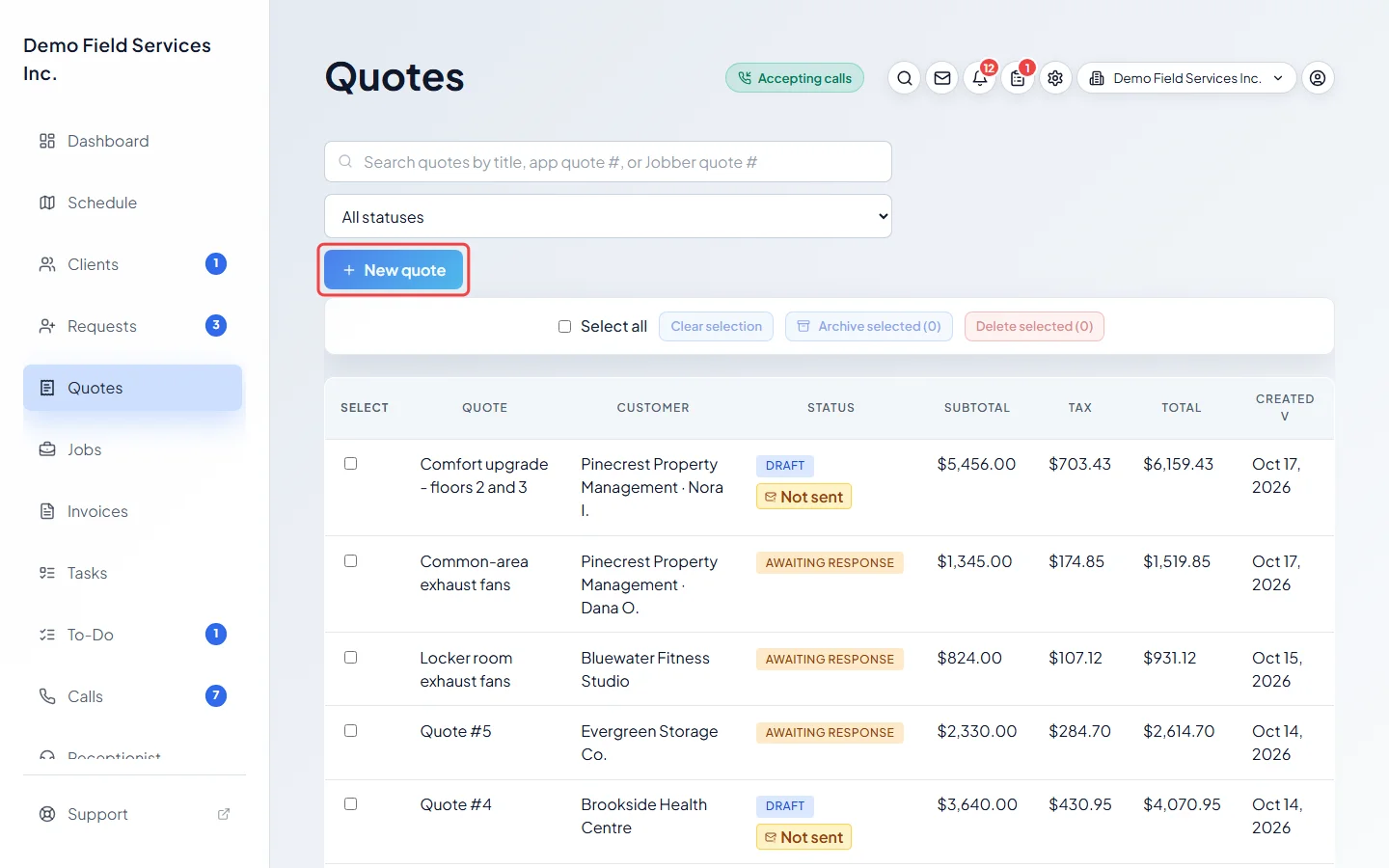Open the mail envelope icon in header

(942, 78)
